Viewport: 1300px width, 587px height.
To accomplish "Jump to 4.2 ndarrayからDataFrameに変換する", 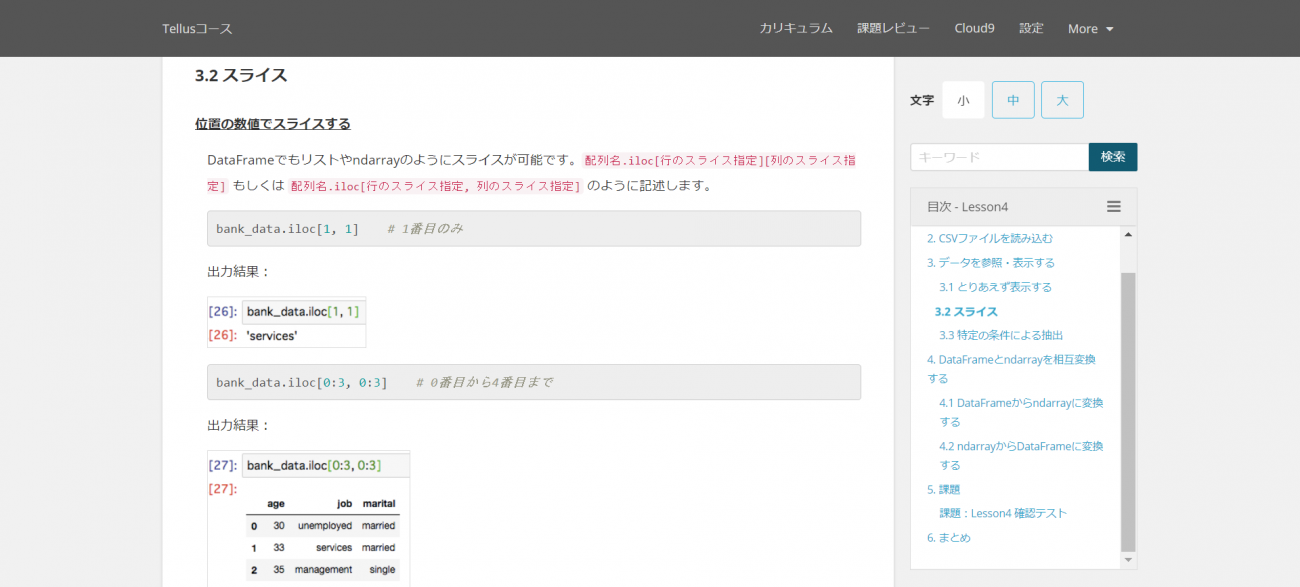I will (x=1021, y=455).
